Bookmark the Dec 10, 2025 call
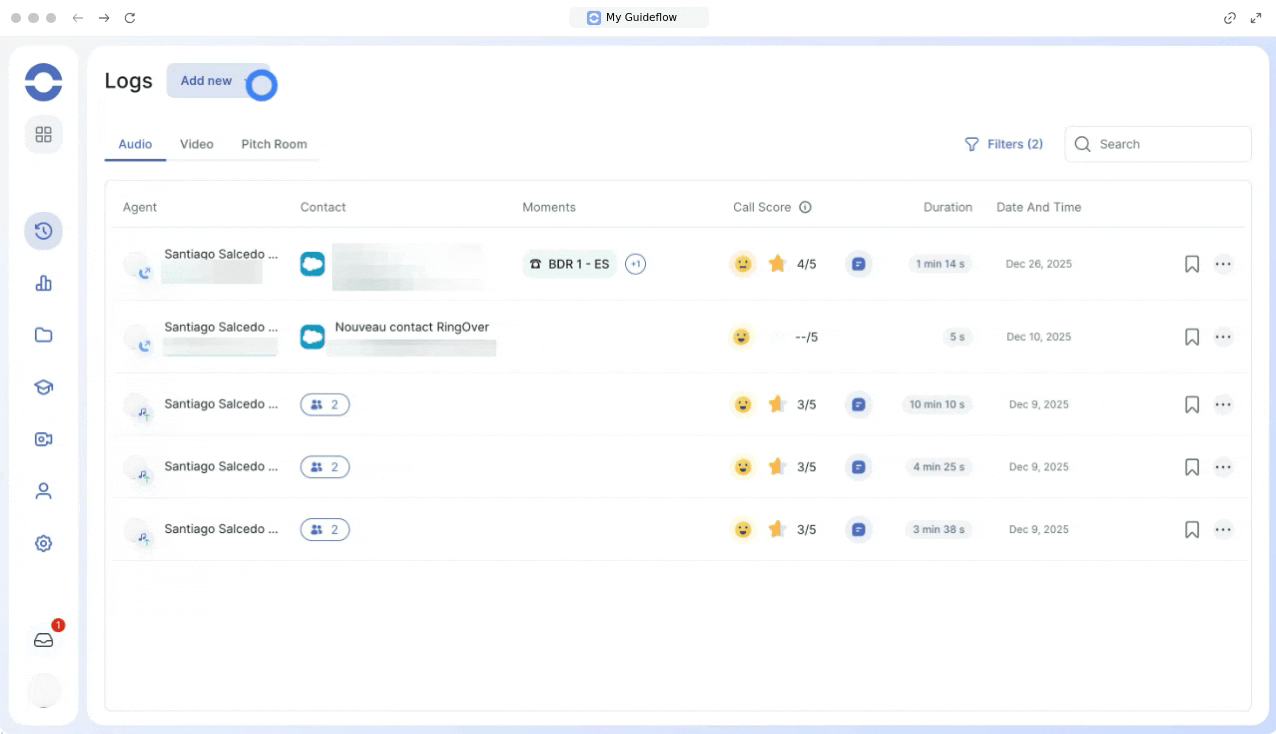 pyautogui.click(x=1191, y=337)
